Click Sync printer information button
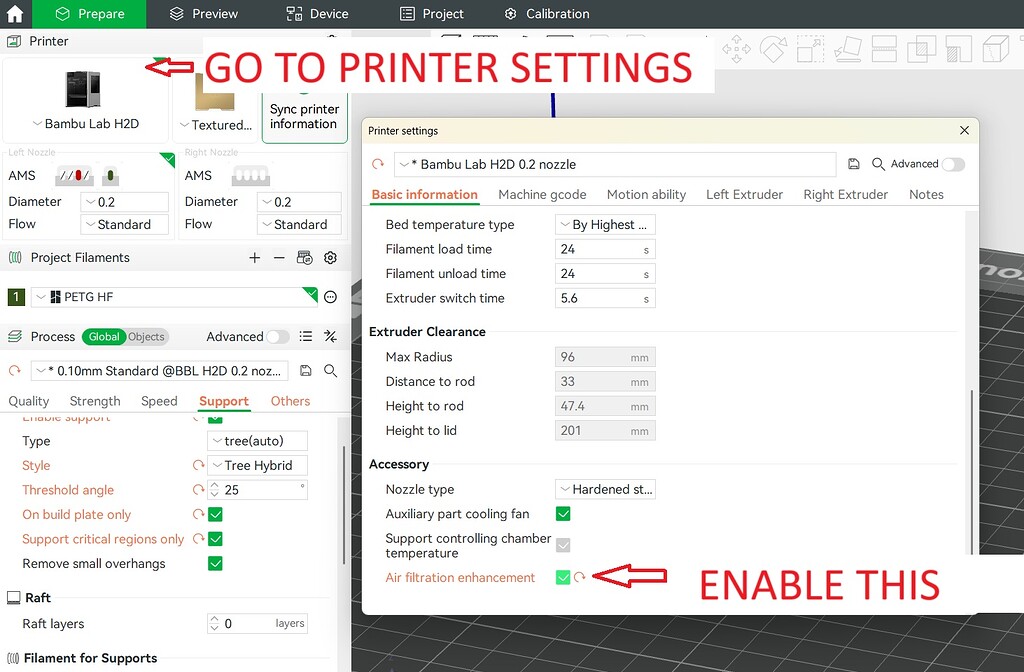Viewport: 1024px width, 672px height. tap(304, 116)
